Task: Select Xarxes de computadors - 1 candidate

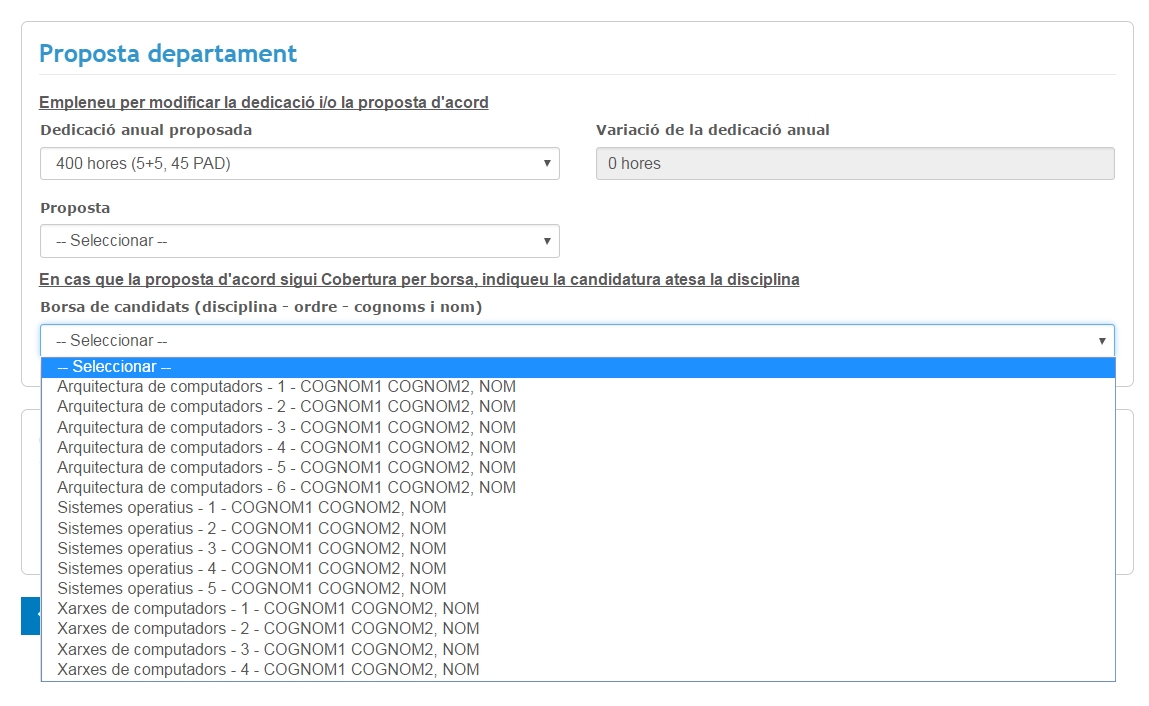Action: coord(268,609)
